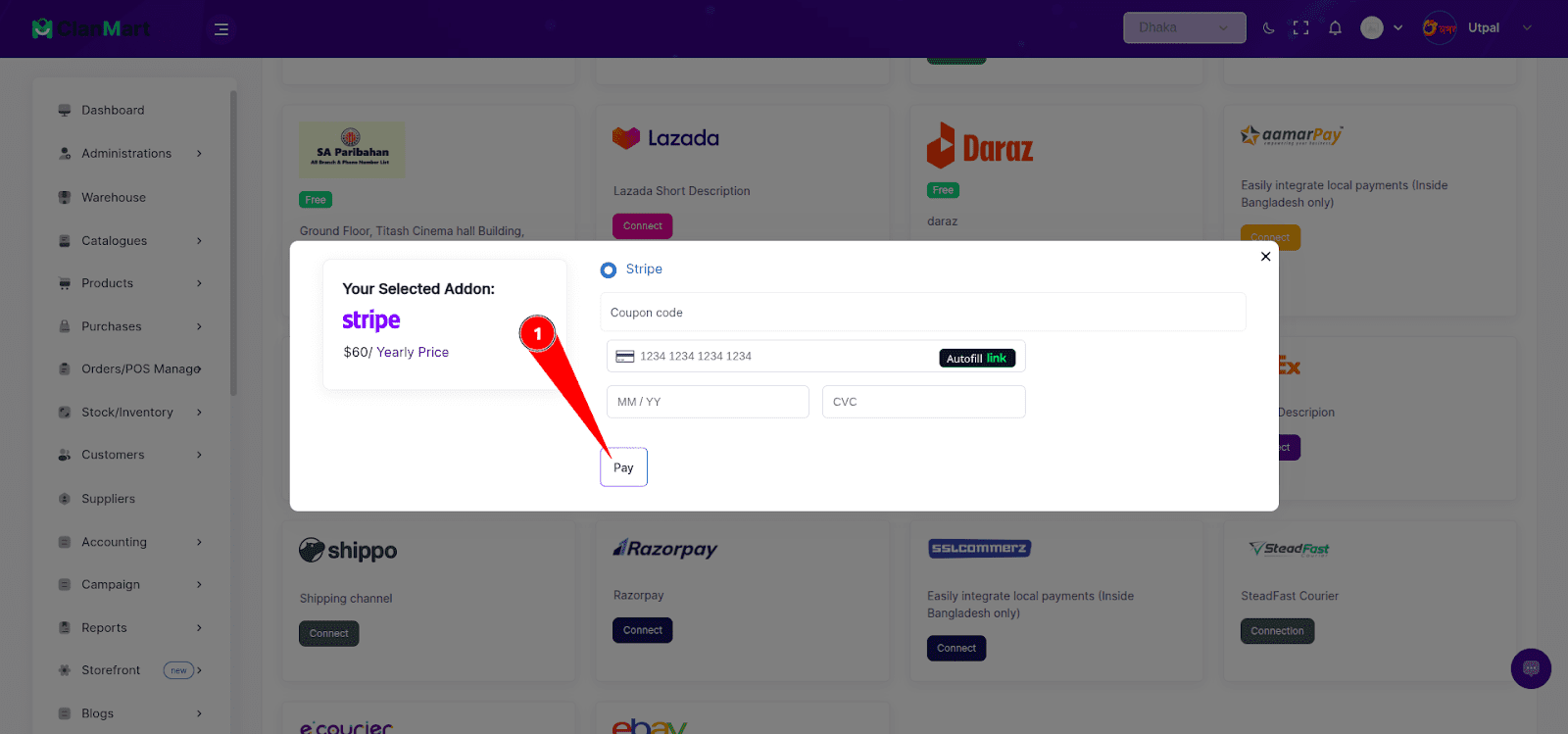Toggle the hamburger sidebar menu icon
The width and height of the screenshot is (1568, 734).
pyautogui.click(x=221, y=29)
